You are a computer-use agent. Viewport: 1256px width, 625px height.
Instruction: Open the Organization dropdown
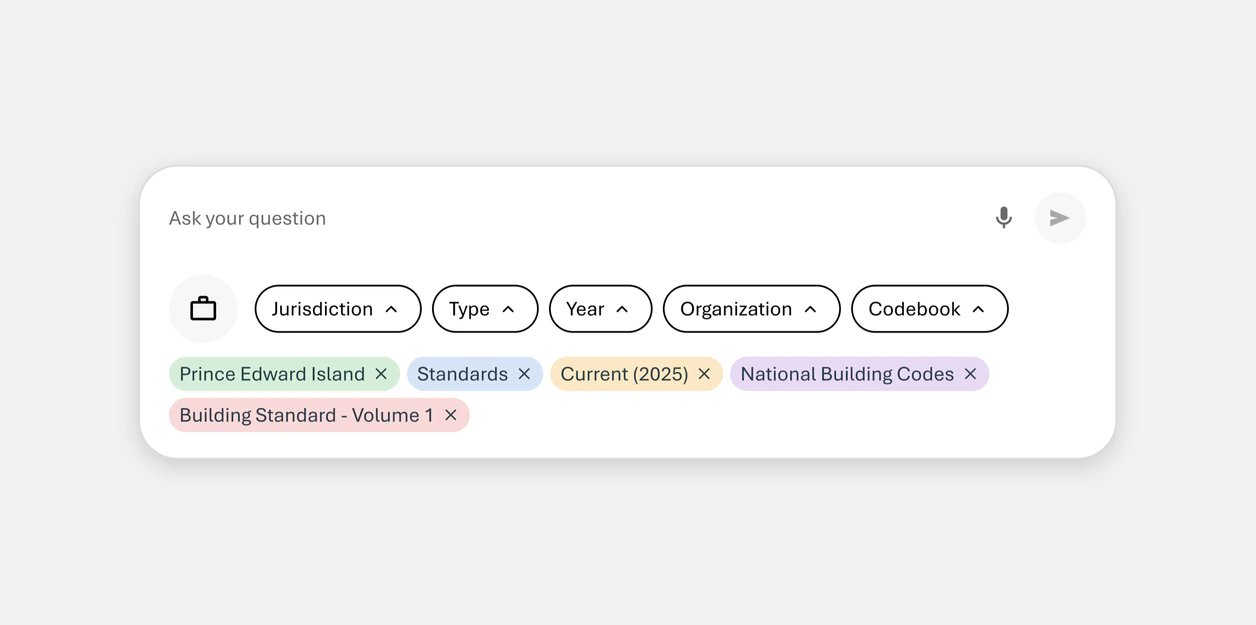[751, 309]
